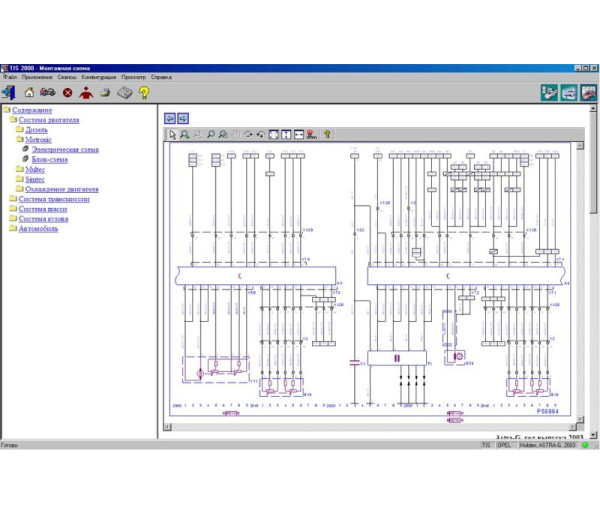The width and height of the screenshot is (600, 515).
Task: Select the pointer arrow tool above diagram
Action: pyautogui.click(x=172, y=134)
